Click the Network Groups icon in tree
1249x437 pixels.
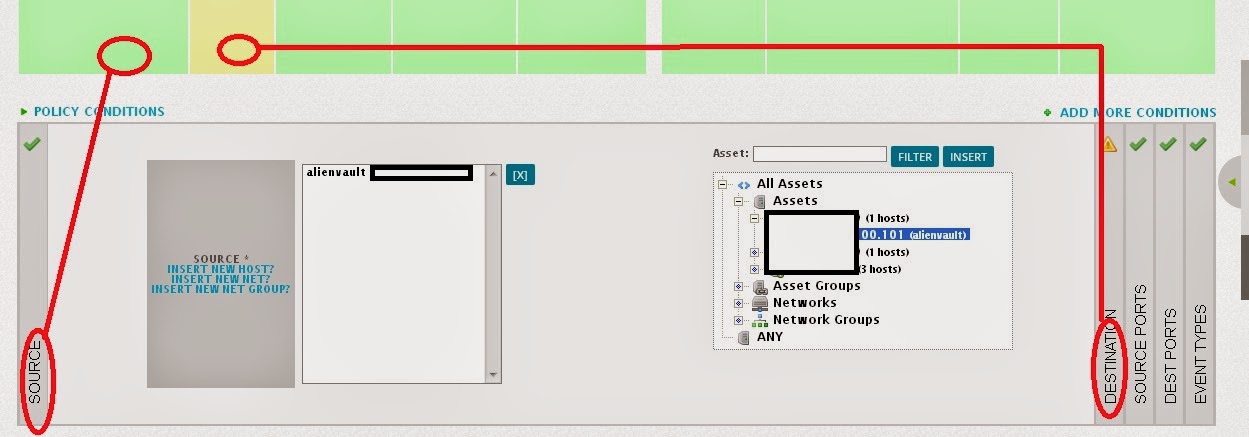coord(759,320)
